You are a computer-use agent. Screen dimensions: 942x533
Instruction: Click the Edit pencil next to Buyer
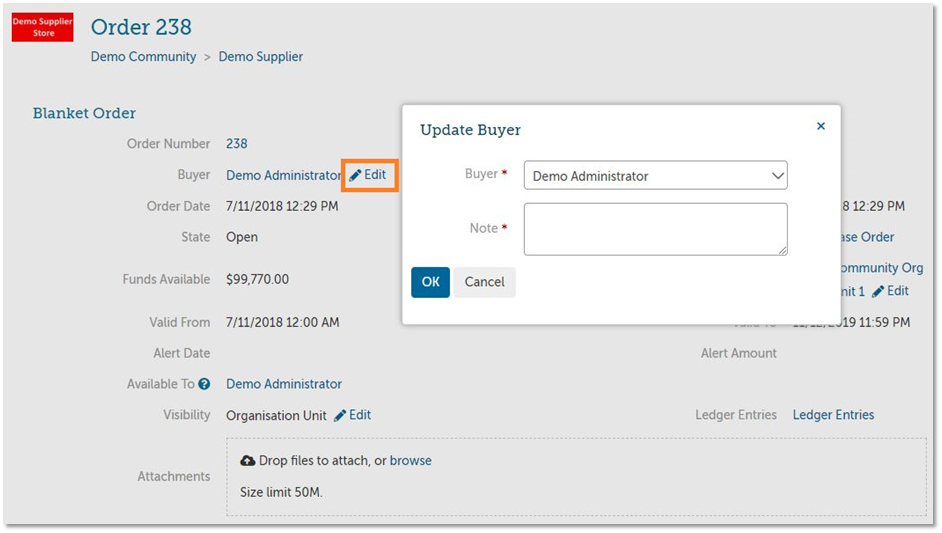pos(368,175)
